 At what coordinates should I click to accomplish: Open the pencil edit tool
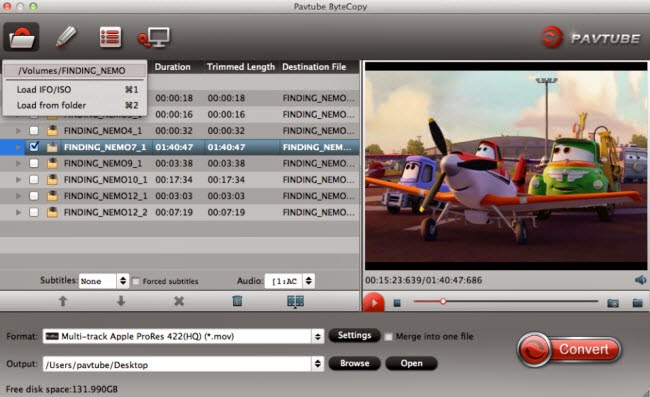[66, 37]
